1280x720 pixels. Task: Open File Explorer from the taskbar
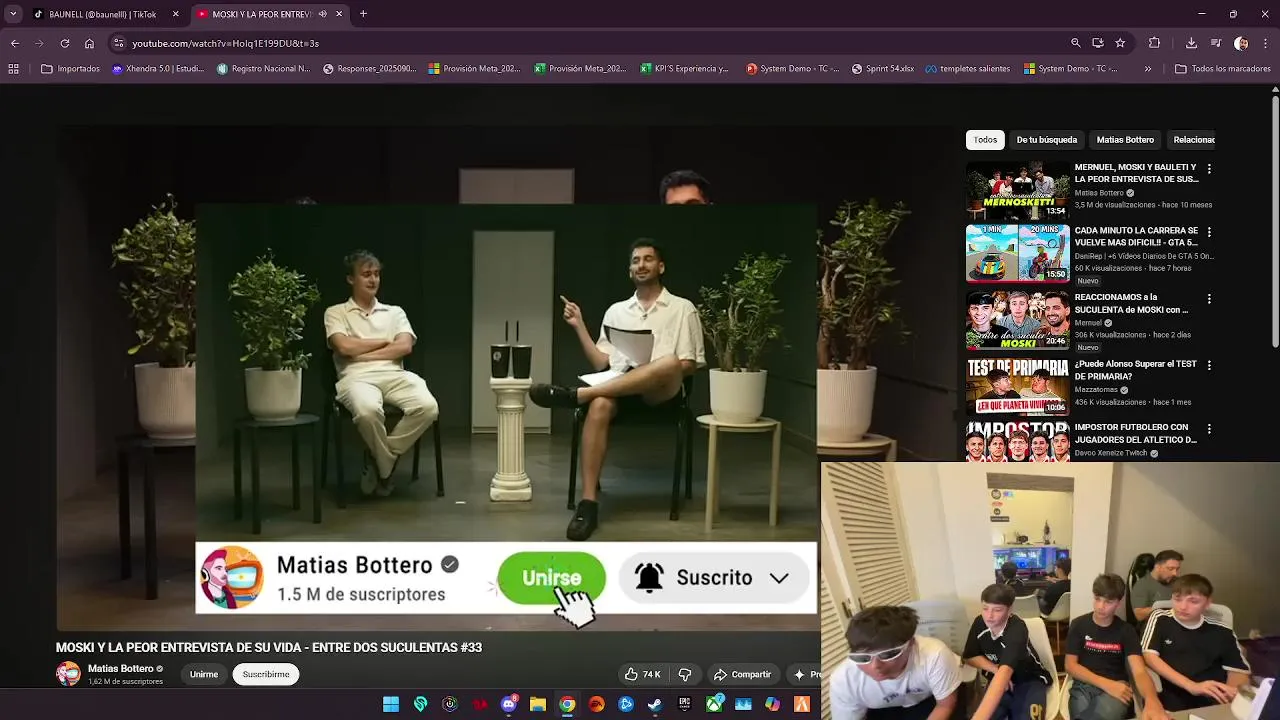[x=538, y=704]
